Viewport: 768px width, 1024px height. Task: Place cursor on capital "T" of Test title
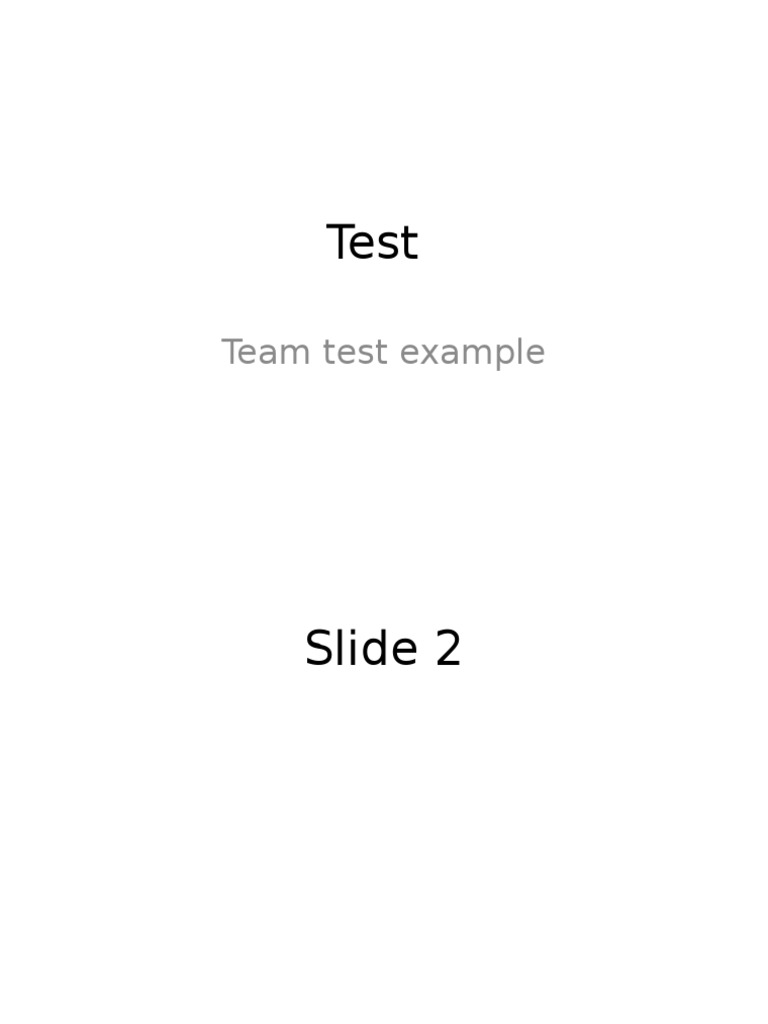pos(342,243)
